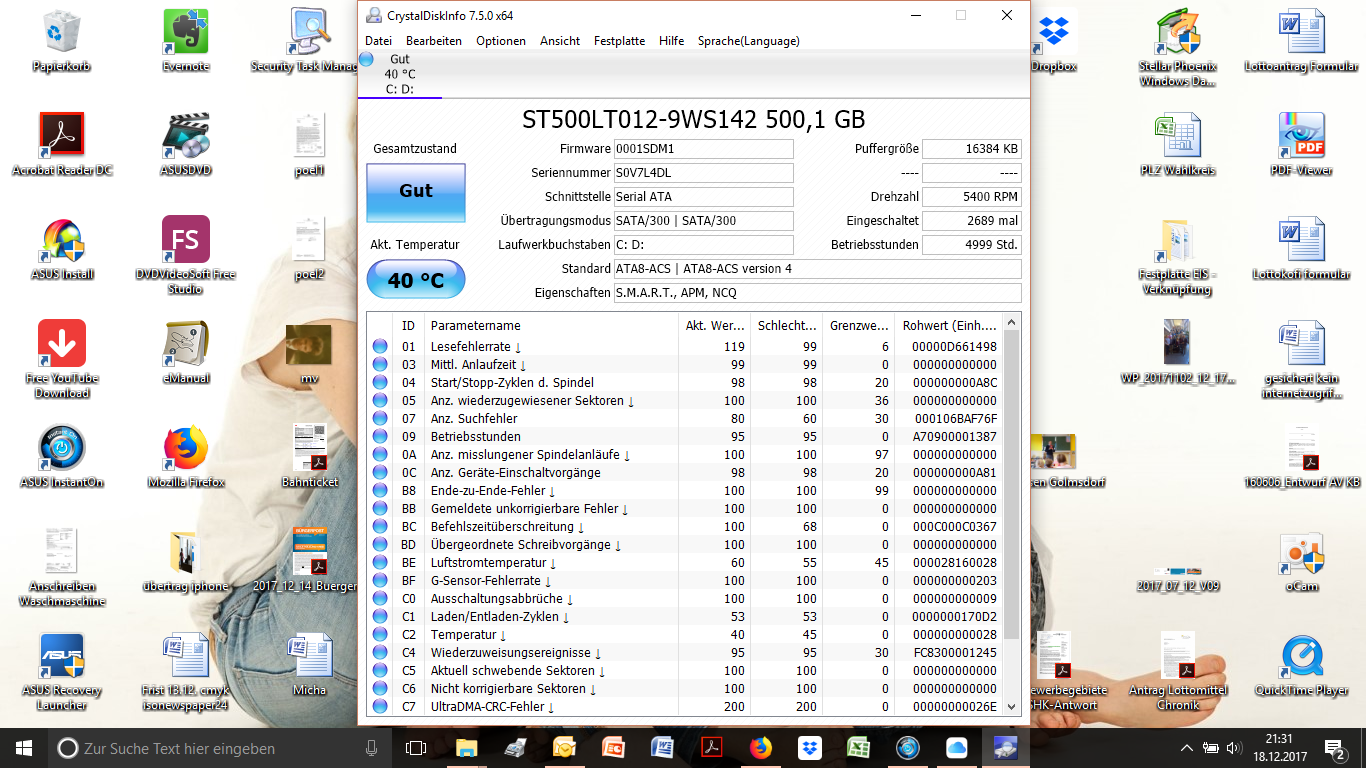
Task: Select the Gut 40 °C C: D: disk tab
Action: [400, 74]
